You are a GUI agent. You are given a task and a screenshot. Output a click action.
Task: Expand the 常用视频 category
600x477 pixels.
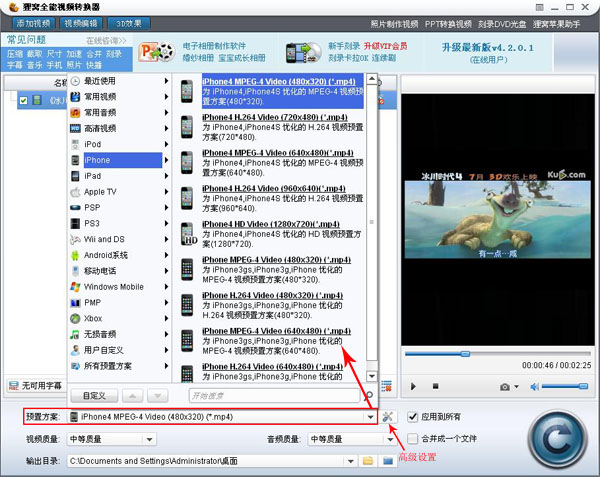coord(120,97)
